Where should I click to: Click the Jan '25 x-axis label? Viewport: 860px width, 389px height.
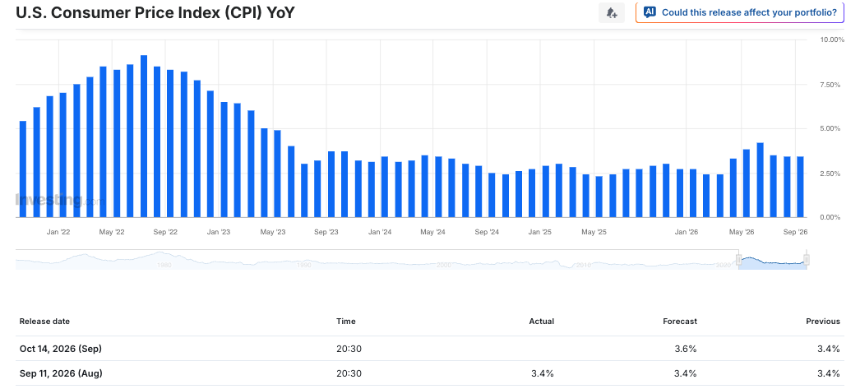(x=540, y=232)
